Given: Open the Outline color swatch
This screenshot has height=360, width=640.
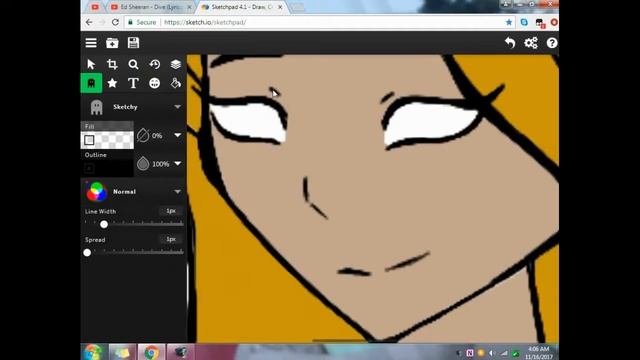Looking at the screenshot, I should (107, 168).
